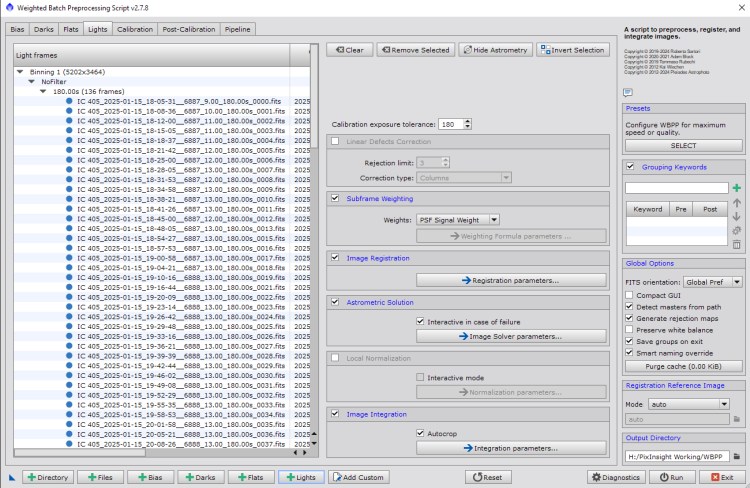Screen dimensions: 750x488
Task: Click the move keyword down arrow
Action: click(736, 216)
